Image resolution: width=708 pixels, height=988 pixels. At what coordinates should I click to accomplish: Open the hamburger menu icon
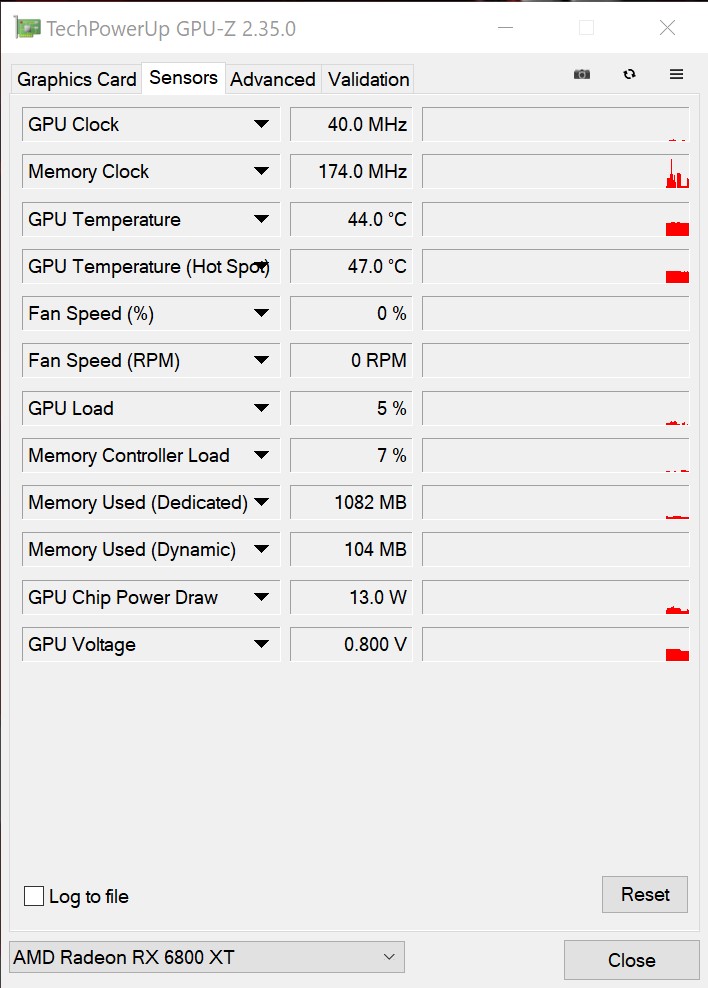click(677, 75)
